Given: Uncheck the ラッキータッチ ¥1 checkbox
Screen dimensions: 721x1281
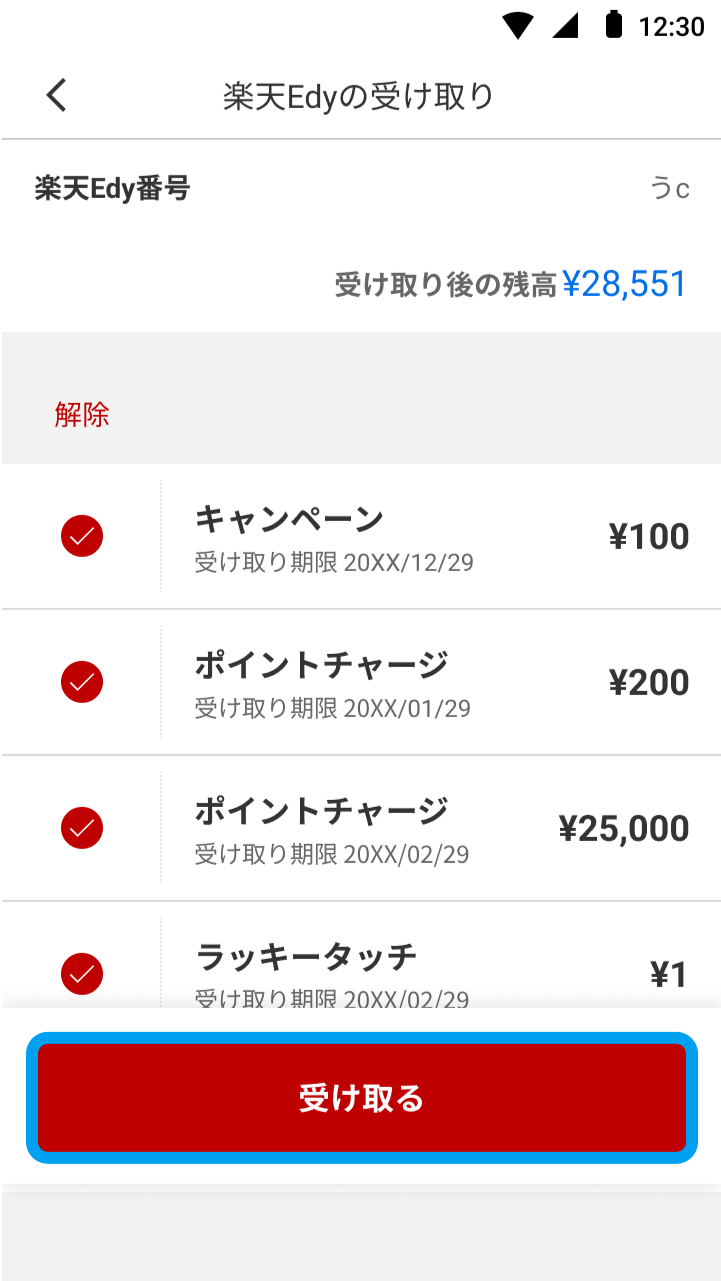Looking at the screenshot, I should [x=82, y=974].
